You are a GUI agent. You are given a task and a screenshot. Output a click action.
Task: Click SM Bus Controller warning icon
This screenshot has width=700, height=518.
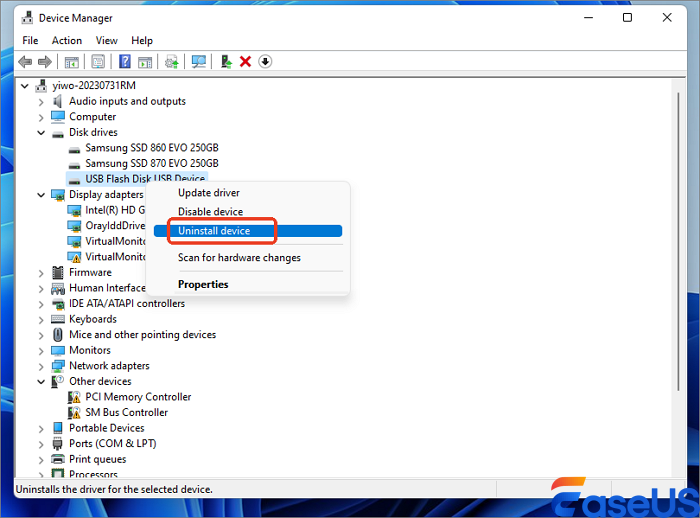tap(74, 413)
